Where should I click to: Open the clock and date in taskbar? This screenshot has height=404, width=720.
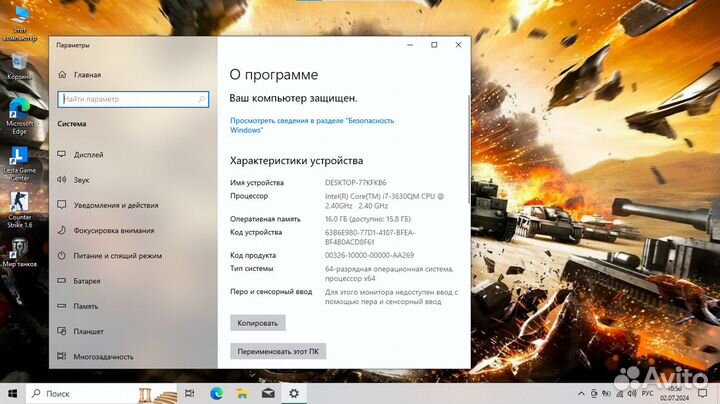tap(674, 393)
